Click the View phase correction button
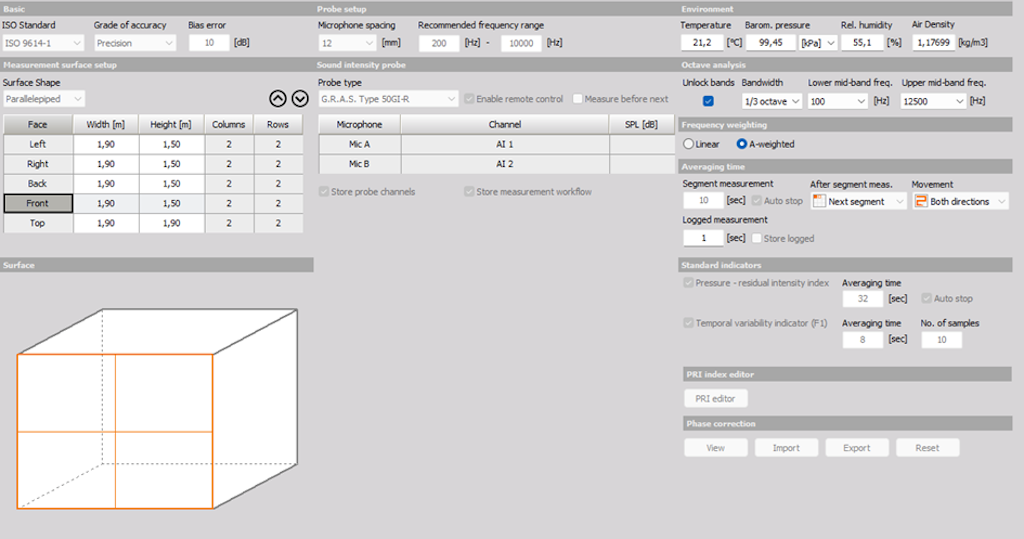The height and width of the screenshot is (539, 1024). [716, 448]
